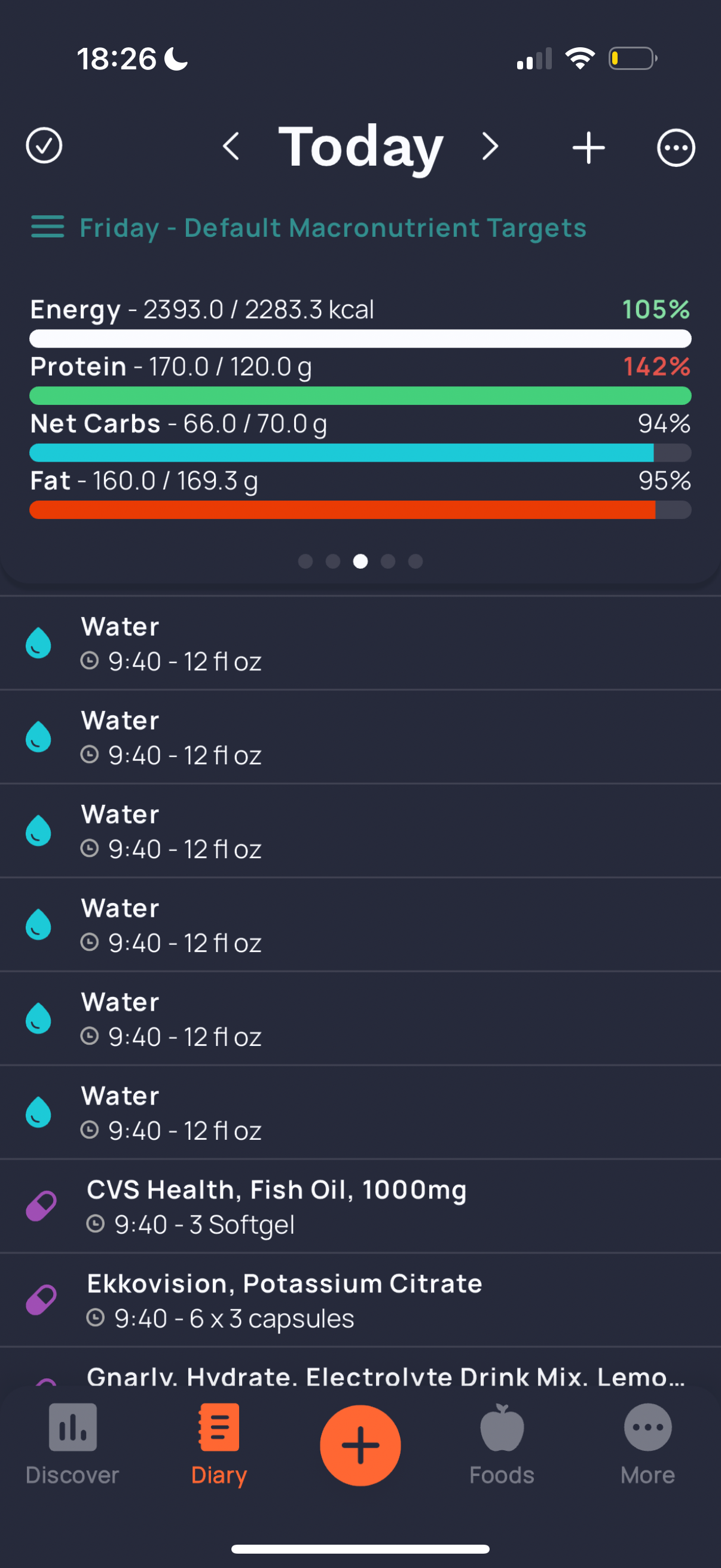
Task: Open the hamburger menu beside Friday targets
Action: [47, 227]
